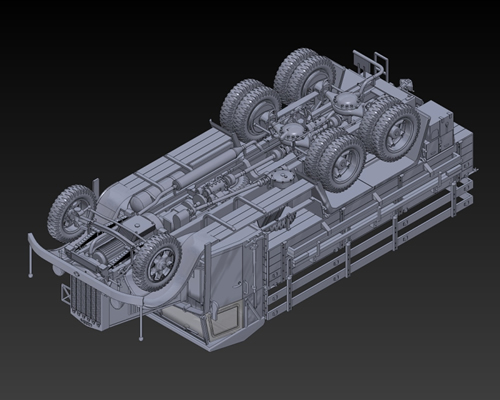Click the front wheel nearest the cab door
The image size is (500, 400).
coord(157,263)
